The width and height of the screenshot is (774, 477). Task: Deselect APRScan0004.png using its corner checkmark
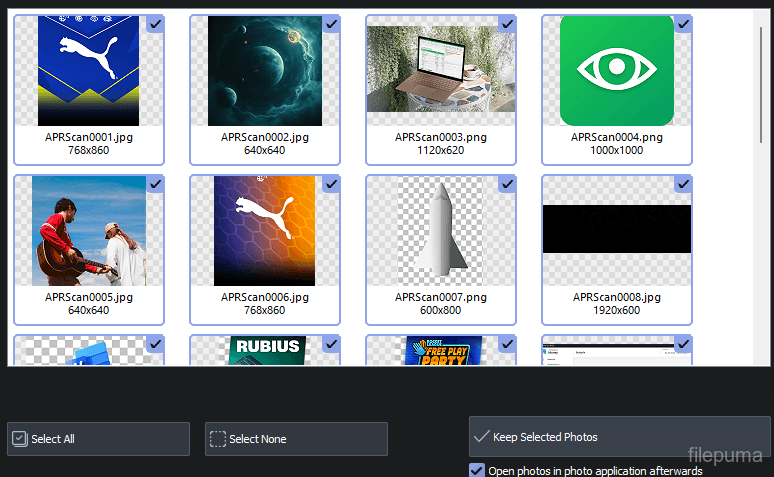[x=683, y=24]
